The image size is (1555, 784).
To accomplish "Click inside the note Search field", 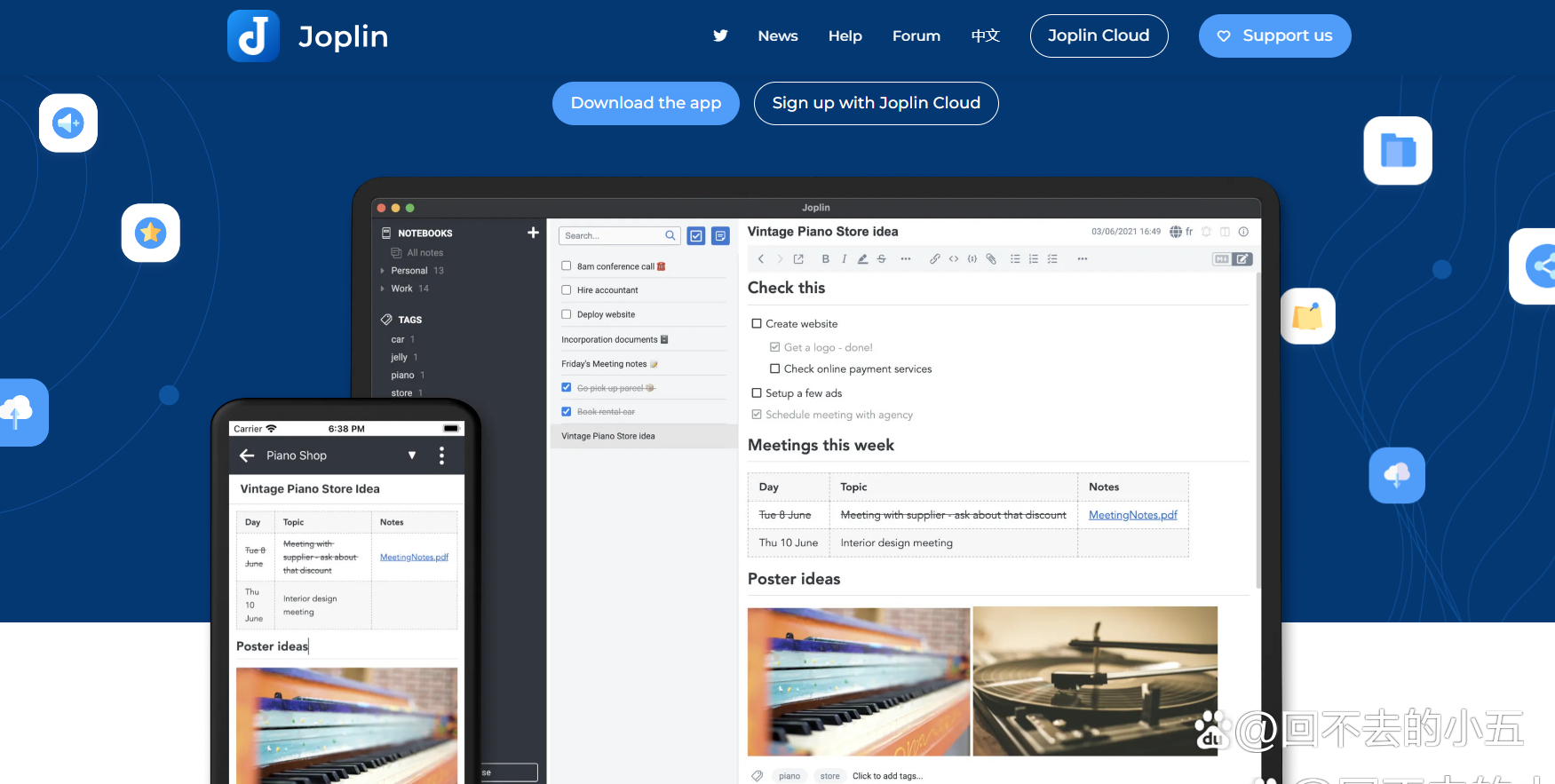I will [613, 236].
